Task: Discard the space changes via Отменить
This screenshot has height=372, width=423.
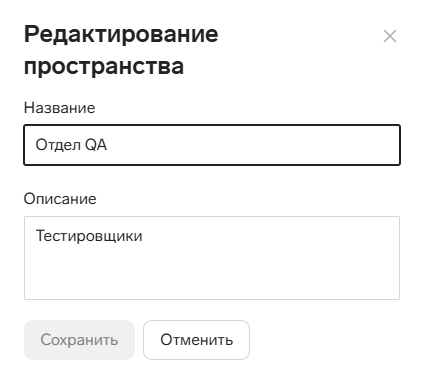Action: pyautogui.click(x=196, y=340)
